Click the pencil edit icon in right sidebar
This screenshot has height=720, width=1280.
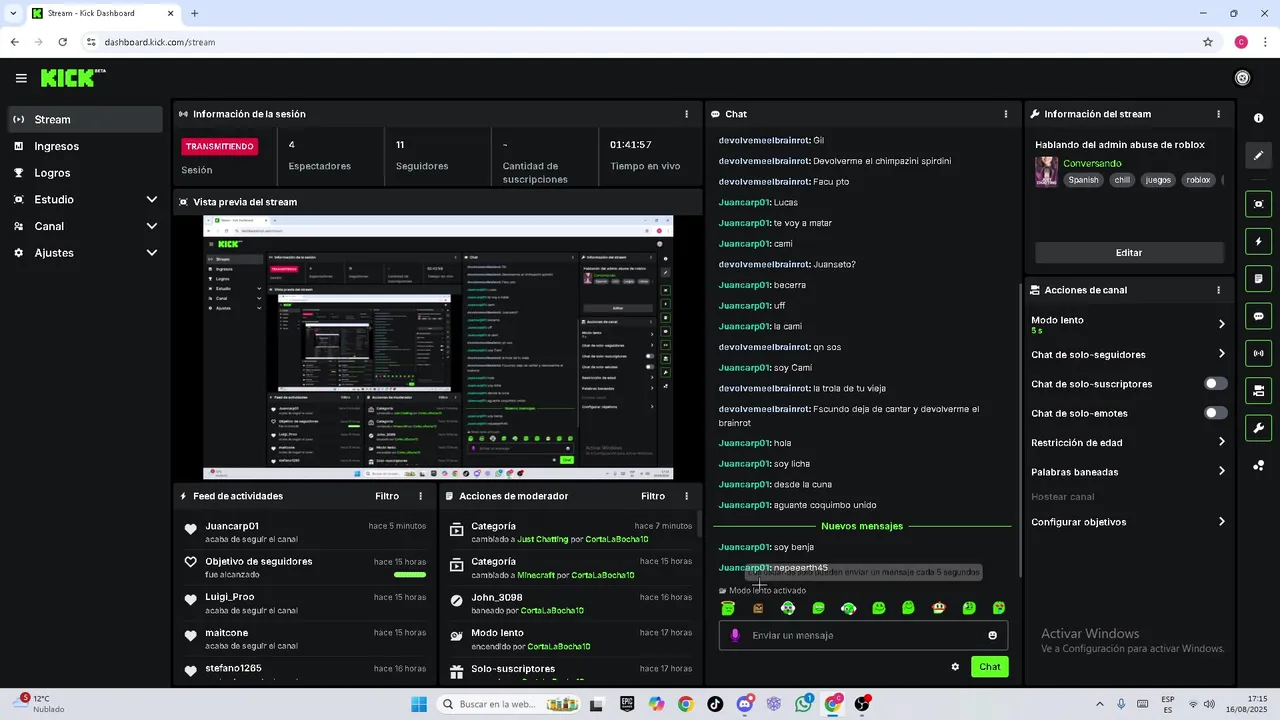[x=1258, y=155]
